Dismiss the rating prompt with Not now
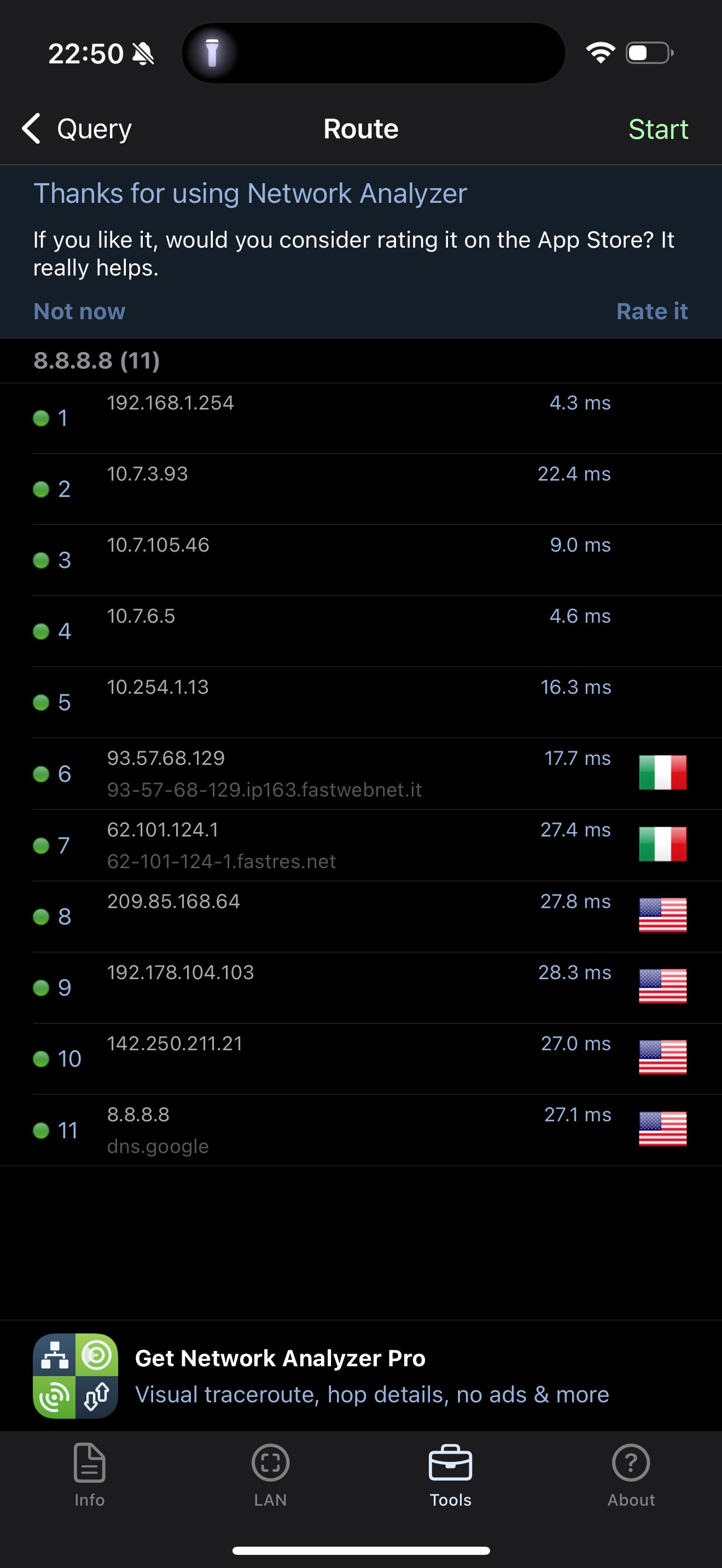 click(x=79, y=311)
